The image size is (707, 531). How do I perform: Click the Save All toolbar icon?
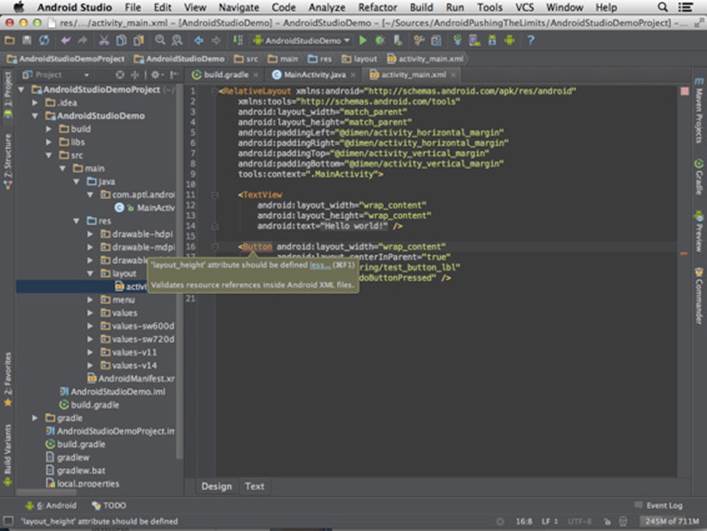tap(27, 41)
